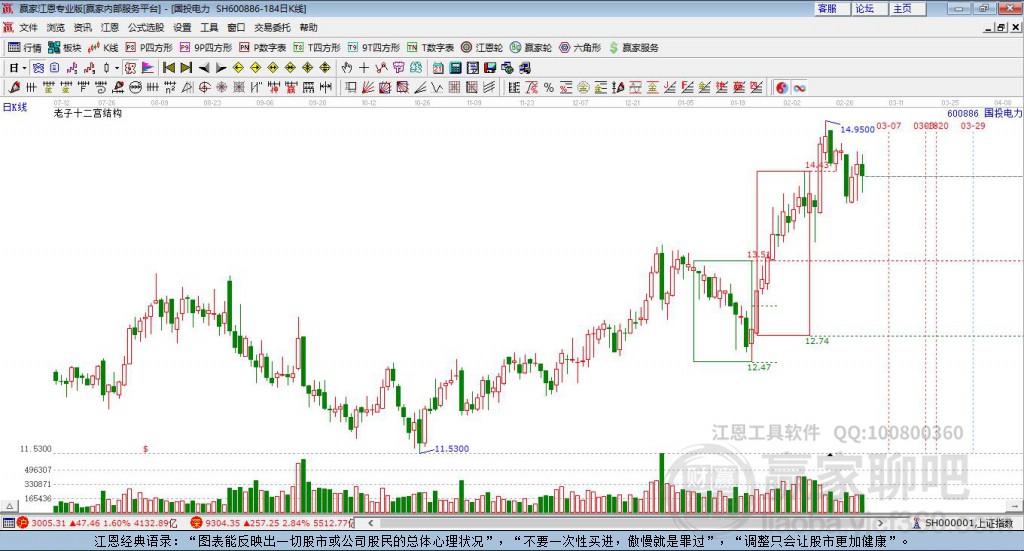Screen dimensions: 1024x551
Task: Expand the 日 period dropdown
Action: 24,68
